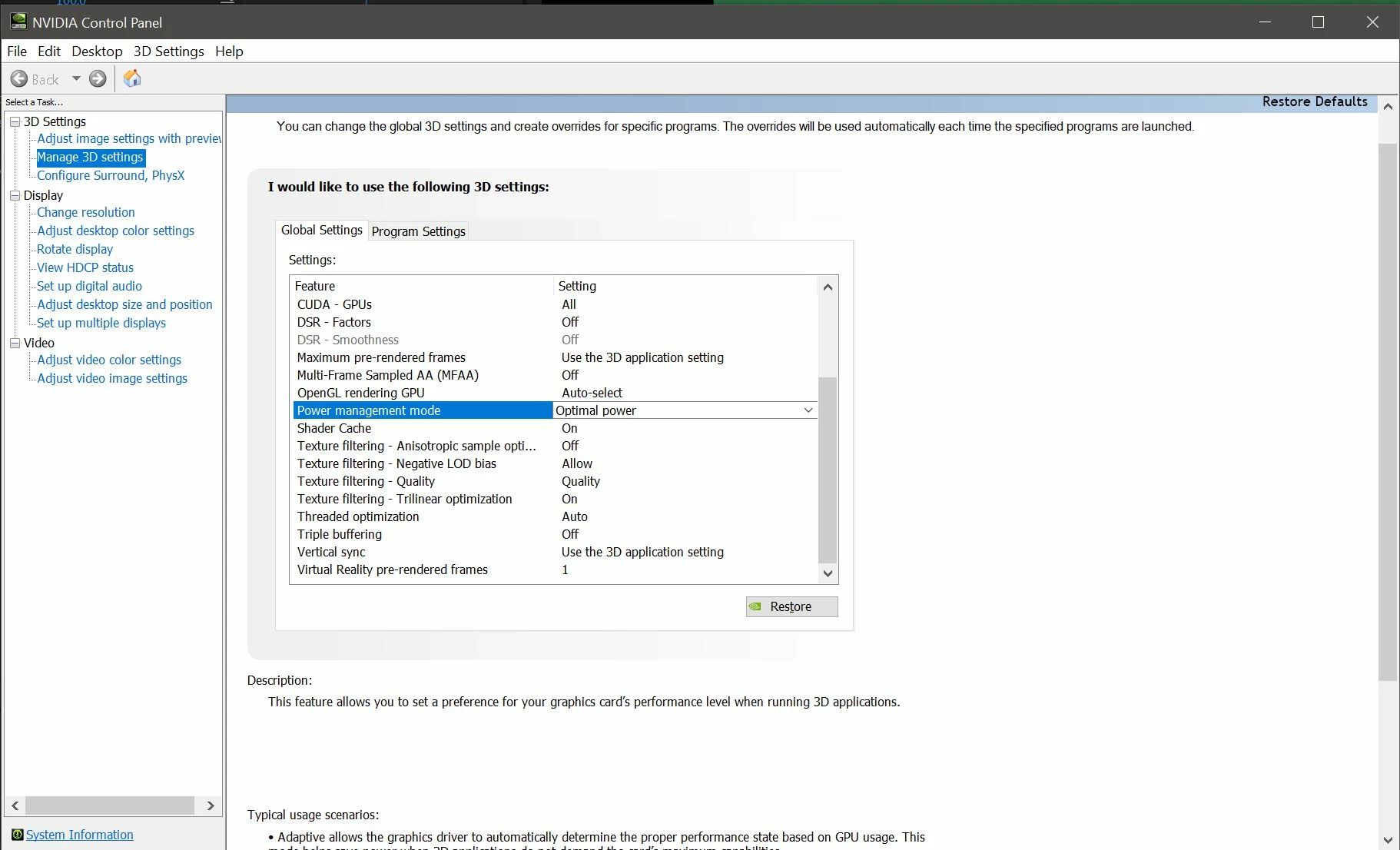Click task pane scroll right arrow
The height and width of the screenshot is (850, 1400).
211,805
